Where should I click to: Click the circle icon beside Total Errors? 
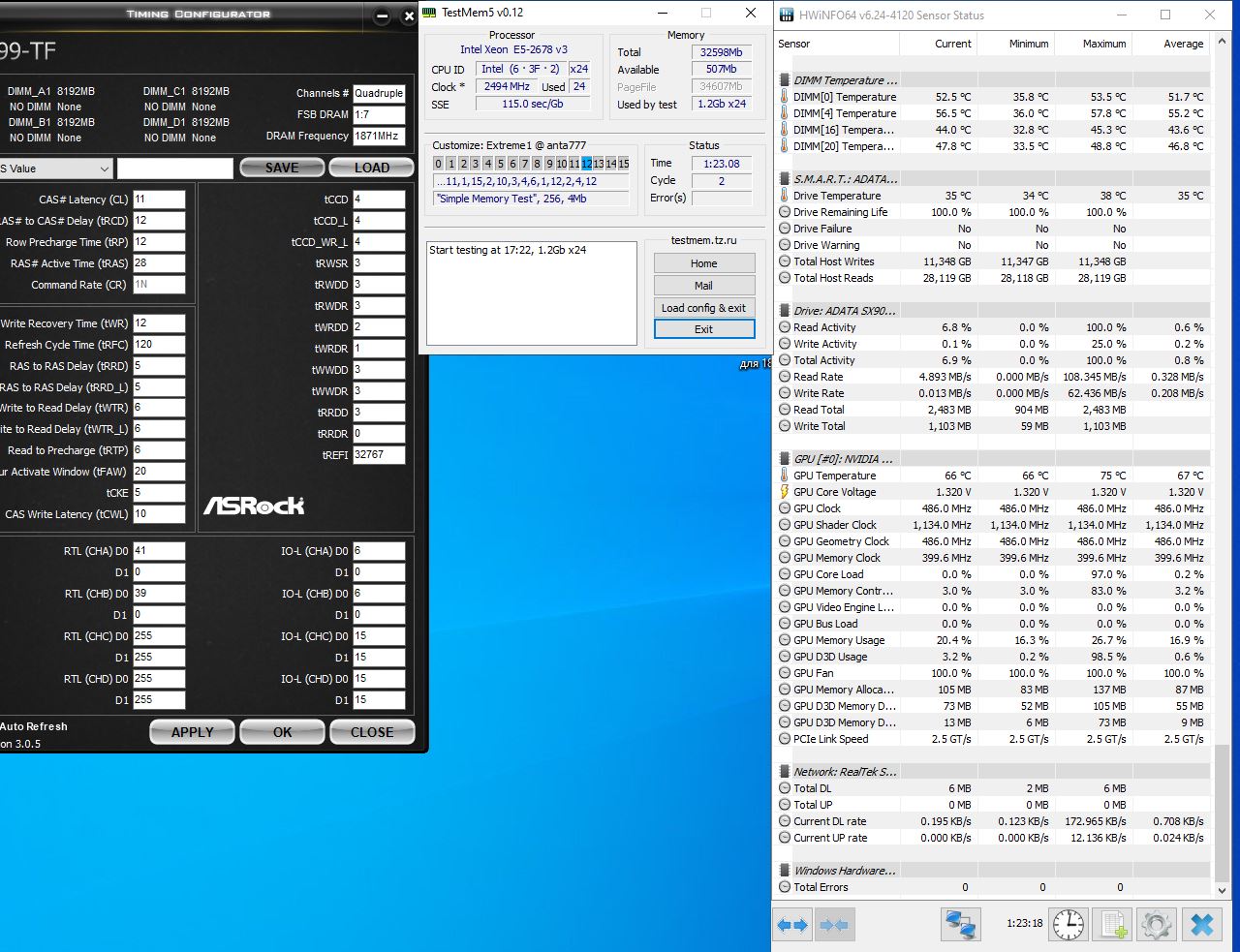click(785, 887)
